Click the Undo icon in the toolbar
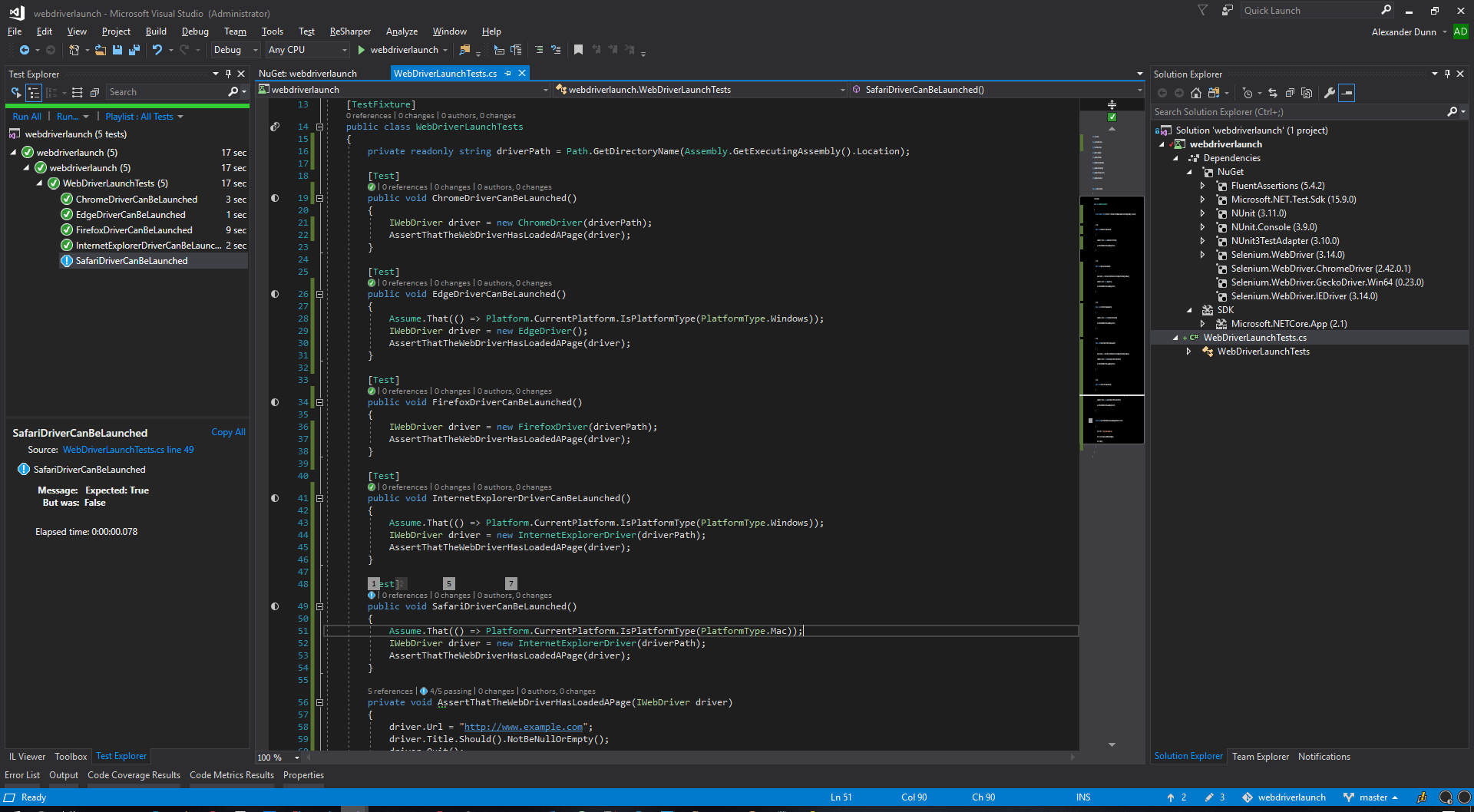The image size is (1474, 812). click(x=157, y=50)
